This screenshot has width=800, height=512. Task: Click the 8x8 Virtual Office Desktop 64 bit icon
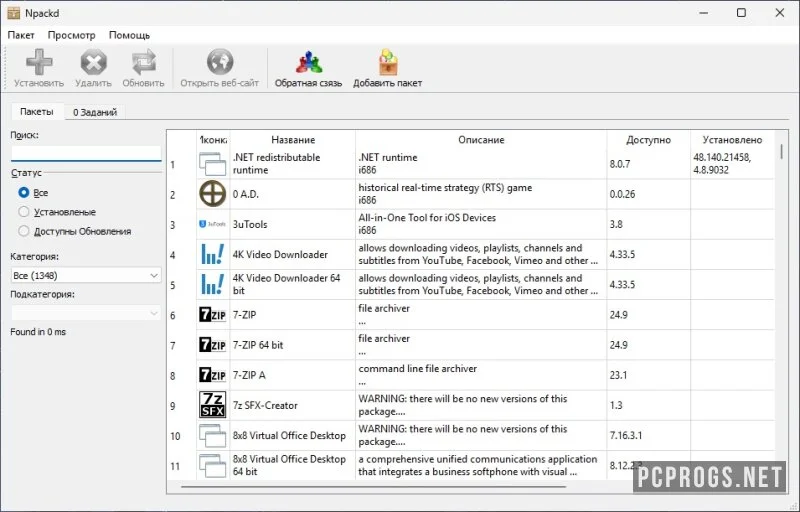pos(212,465)
